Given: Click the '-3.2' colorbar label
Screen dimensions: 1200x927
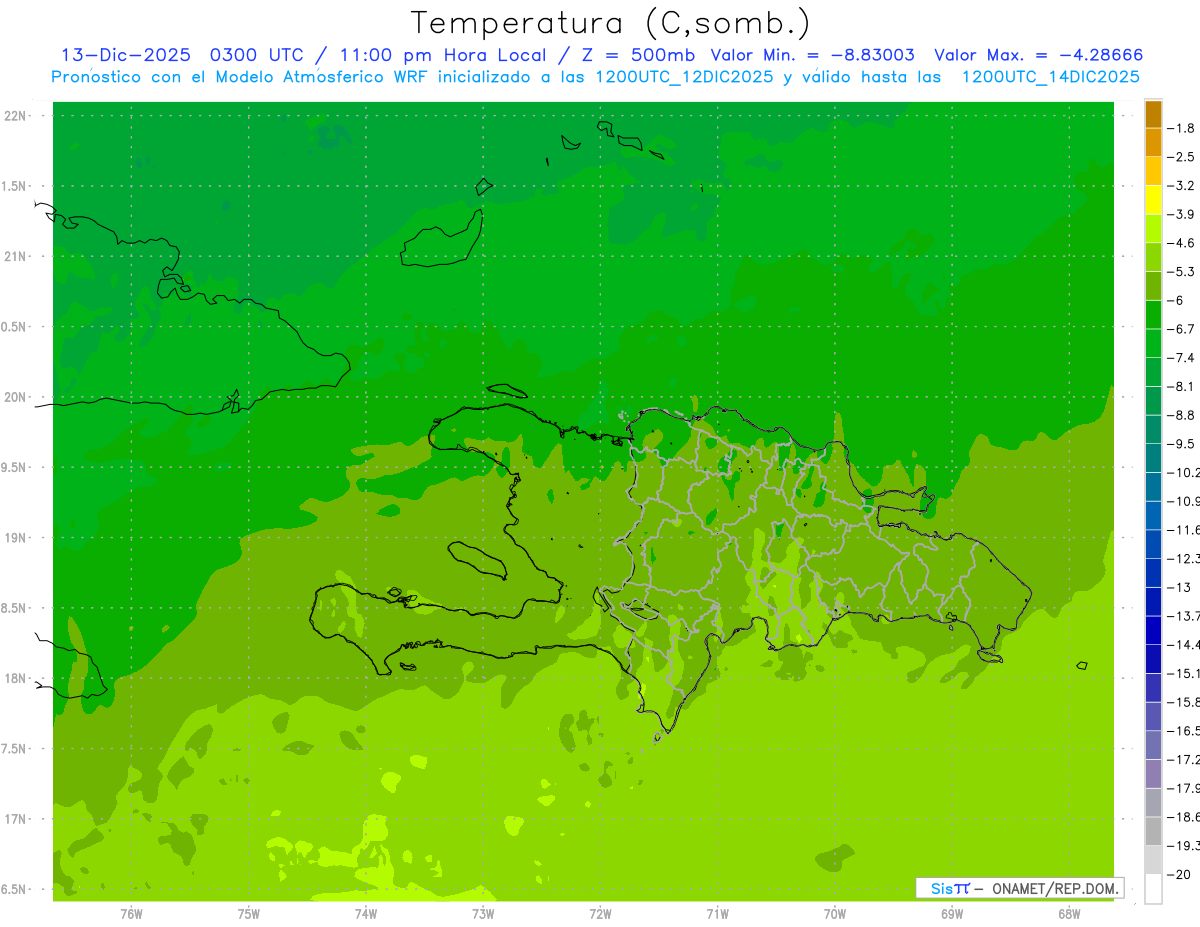Looking at the screenshot, I should (x=1180, y=186).
